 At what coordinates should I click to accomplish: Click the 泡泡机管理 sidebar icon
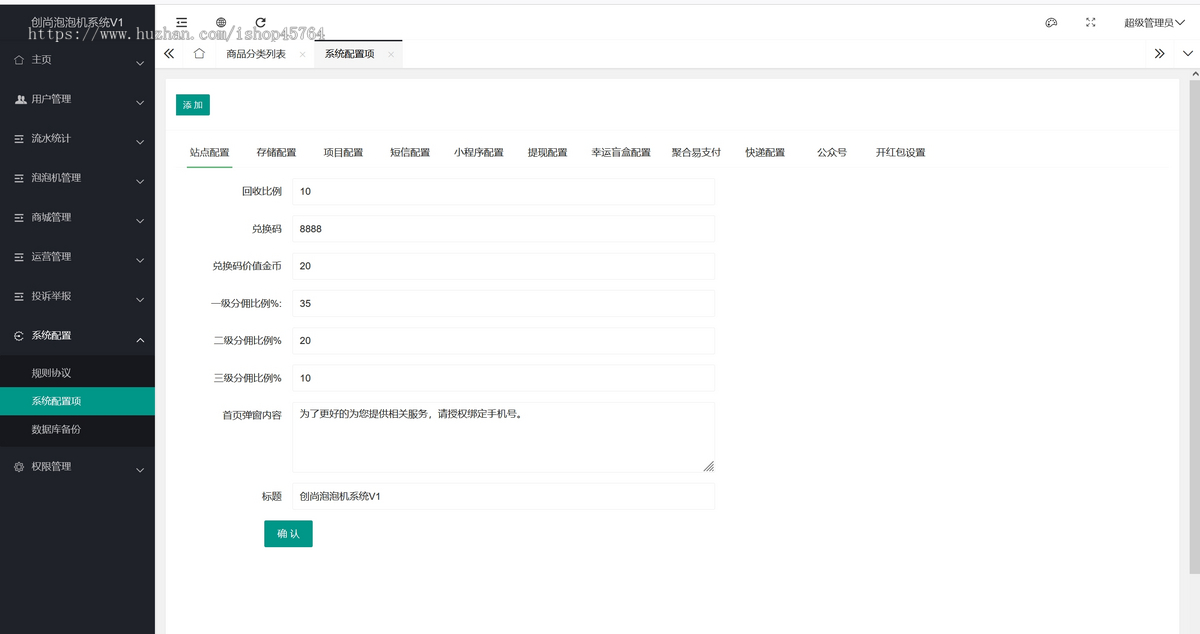(x=20, y=178)
